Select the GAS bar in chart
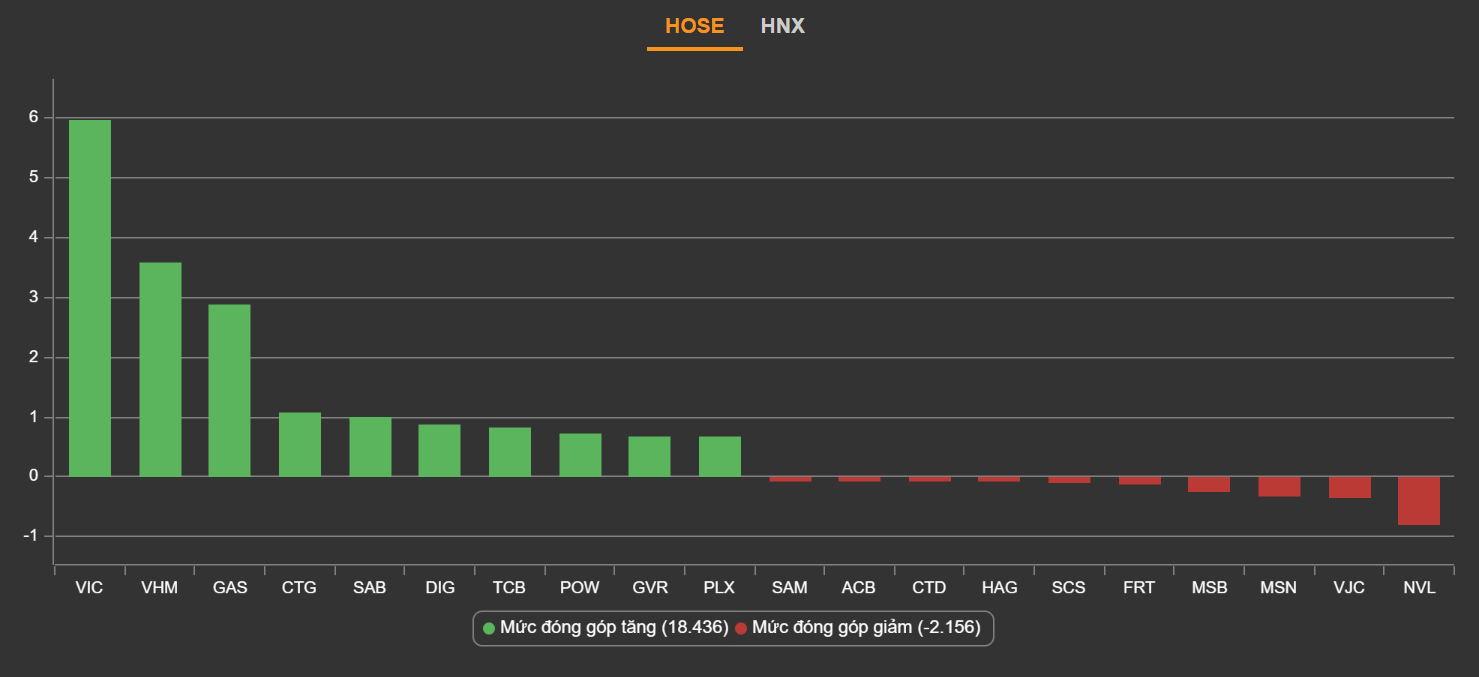The image size is (1479, 677). pos(229,390)
